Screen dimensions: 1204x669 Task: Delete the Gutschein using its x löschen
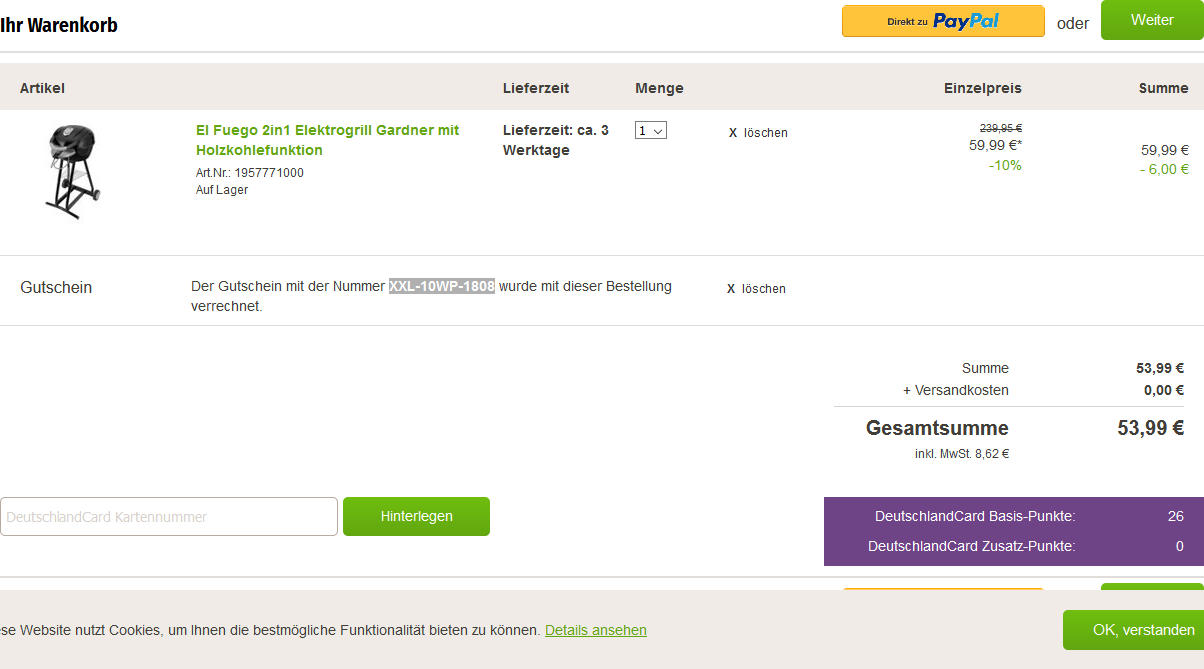pyautogui.click(x=756, y=289)
